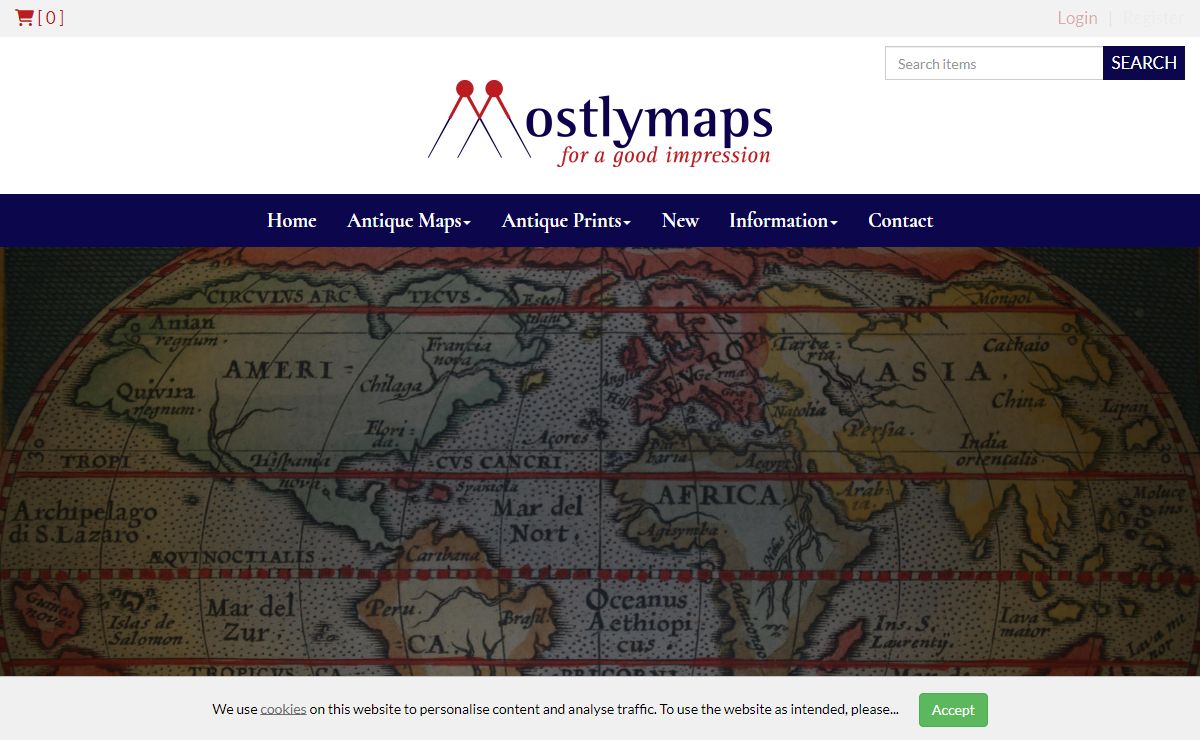
Task: Open the shopping cart icon
Action: 24,17
